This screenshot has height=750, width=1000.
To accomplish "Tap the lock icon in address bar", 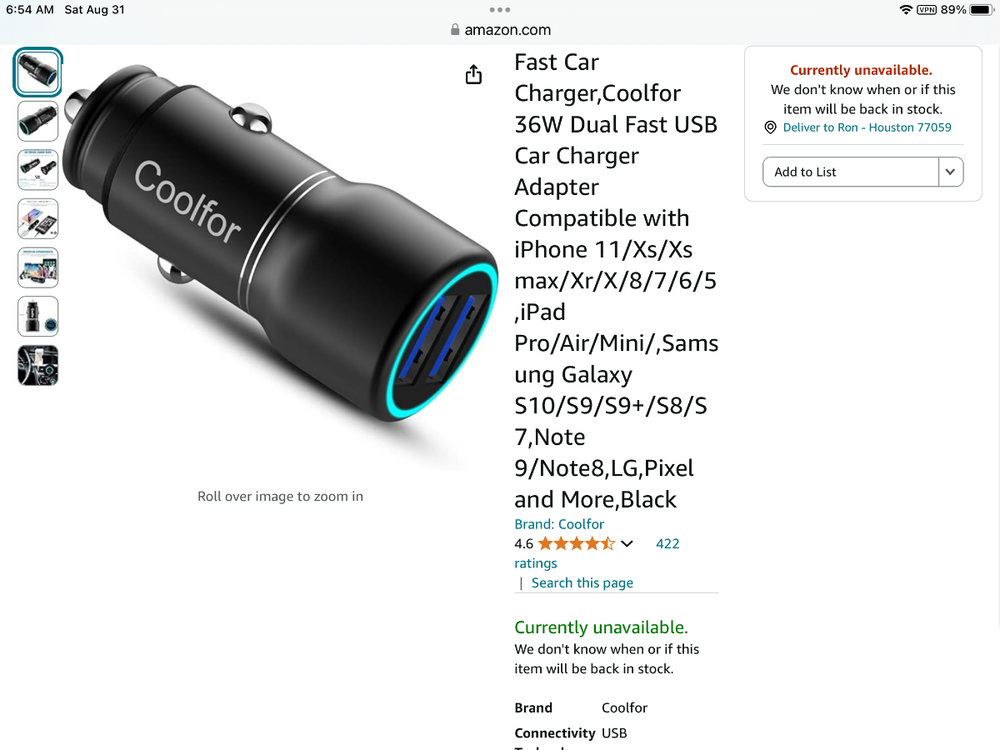I will [456, 30].
